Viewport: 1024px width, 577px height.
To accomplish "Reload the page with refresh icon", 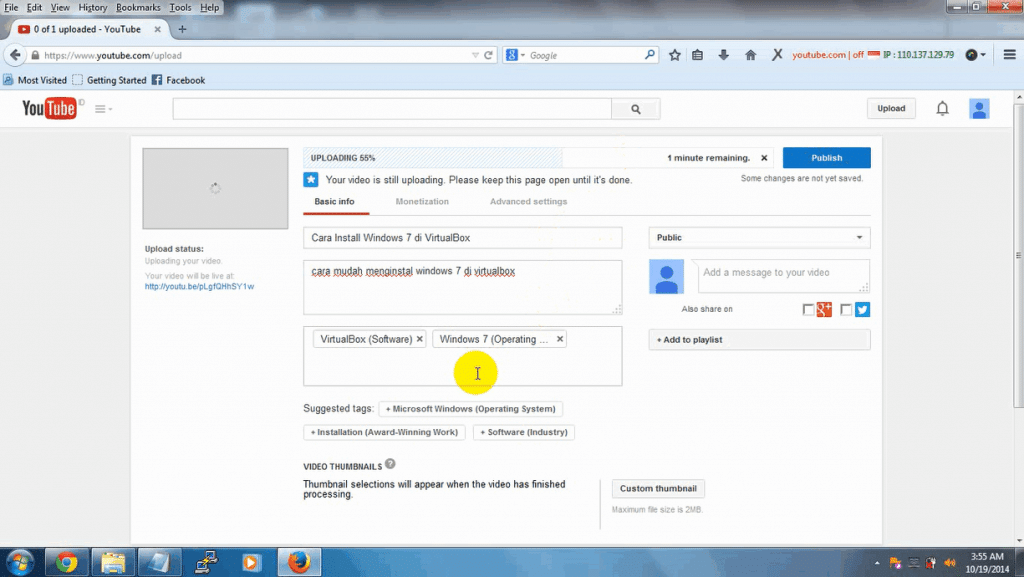I will [x=488, y=55].
